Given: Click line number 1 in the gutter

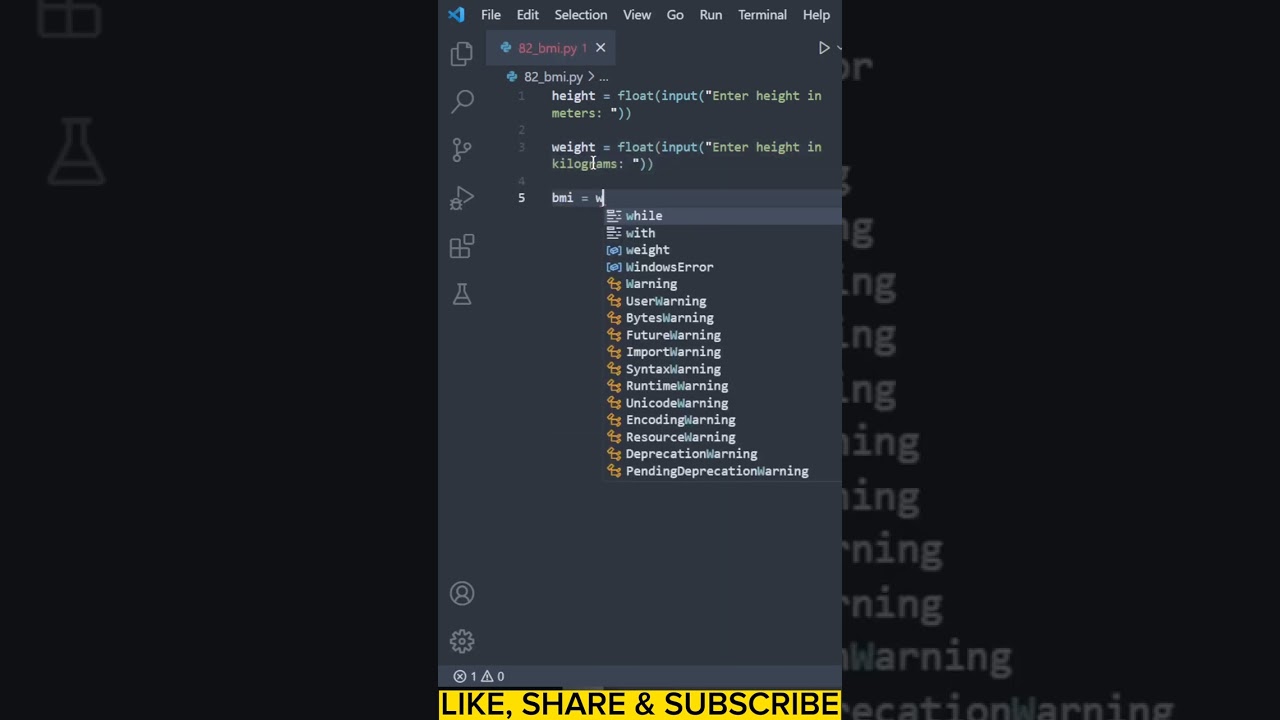Looking at the screenshot, I should coord(521,96).
